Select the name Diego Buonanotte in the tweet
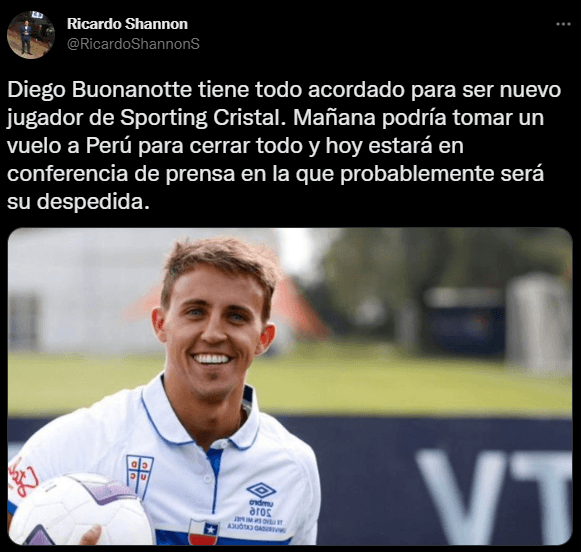581x552 pixels. tap(99, 90)
